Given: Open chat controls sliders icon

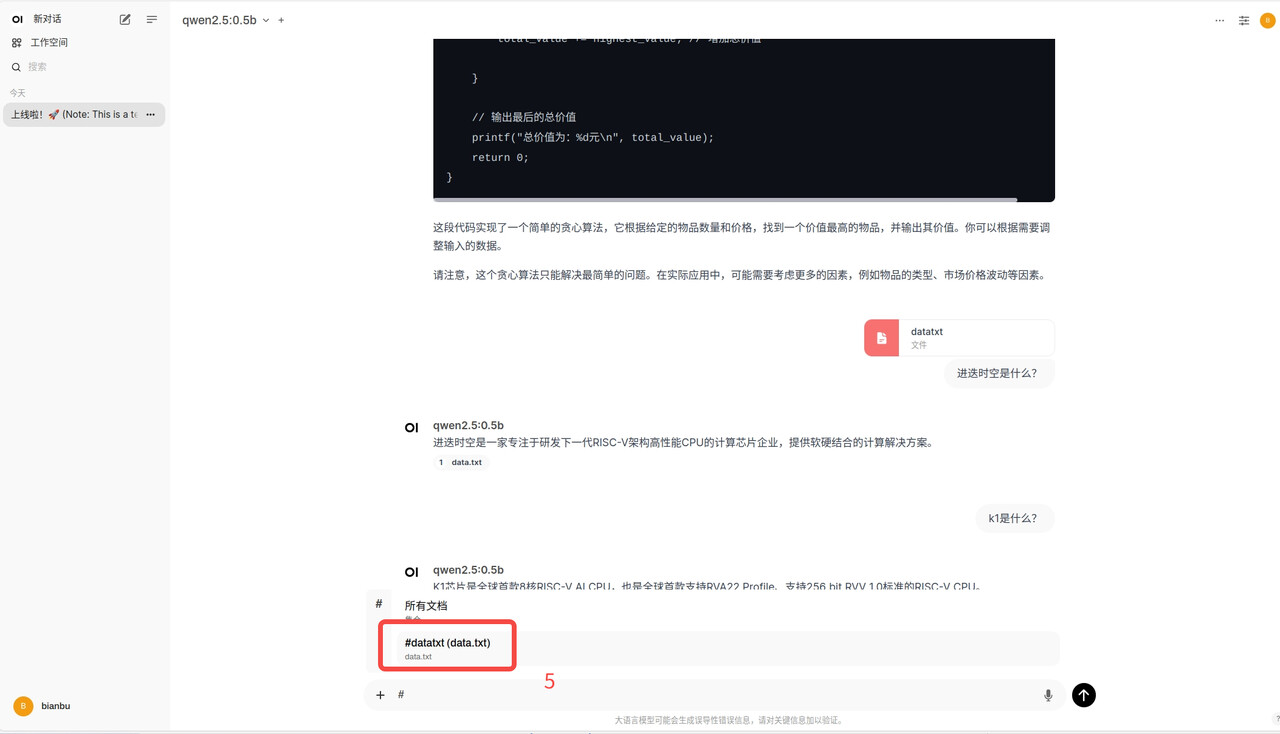Looking at the screenshot, I should [x=1244, y=20].
